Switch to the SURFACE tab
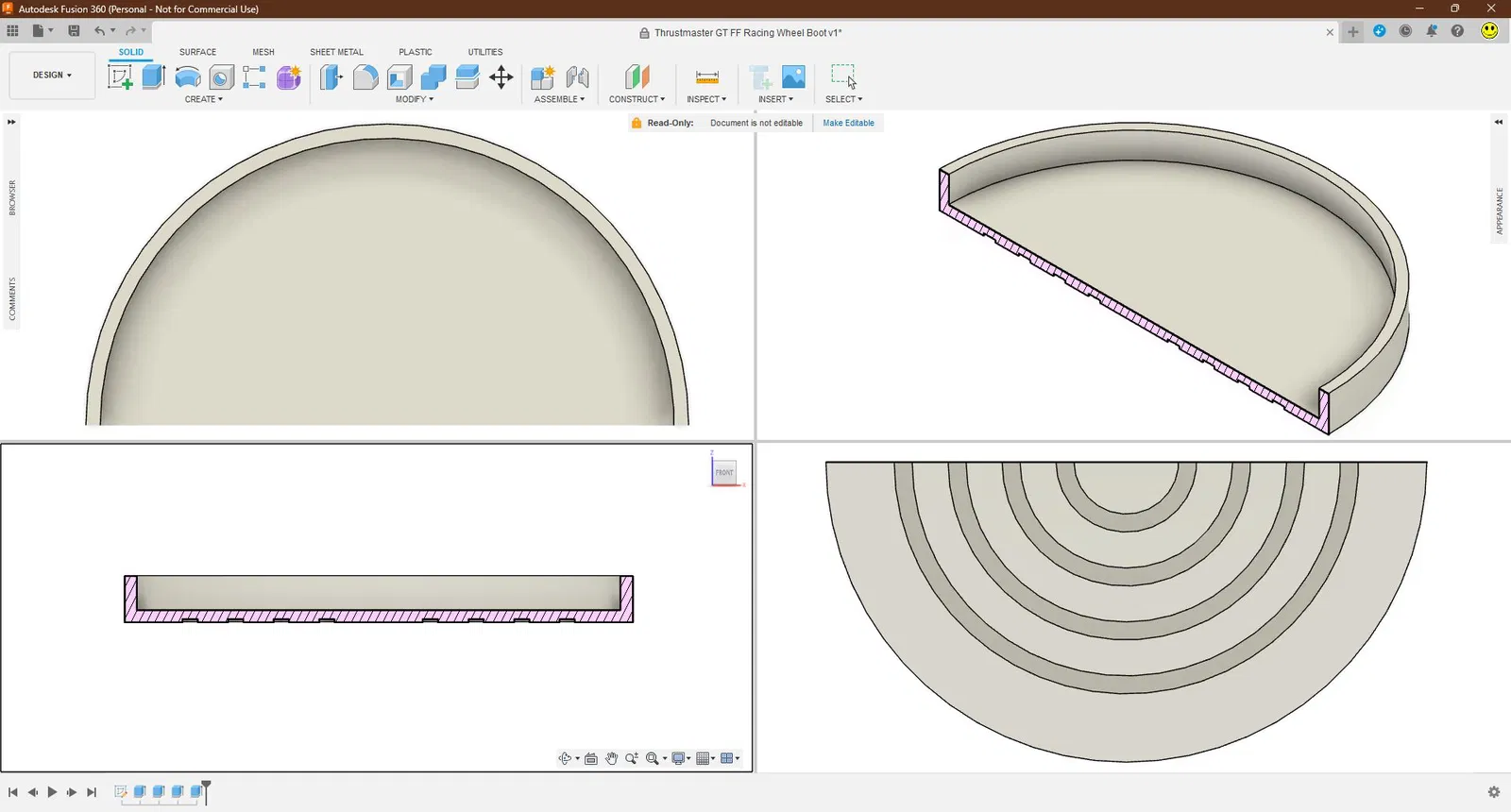This screenshot has width=1511, height=812. 198,52
